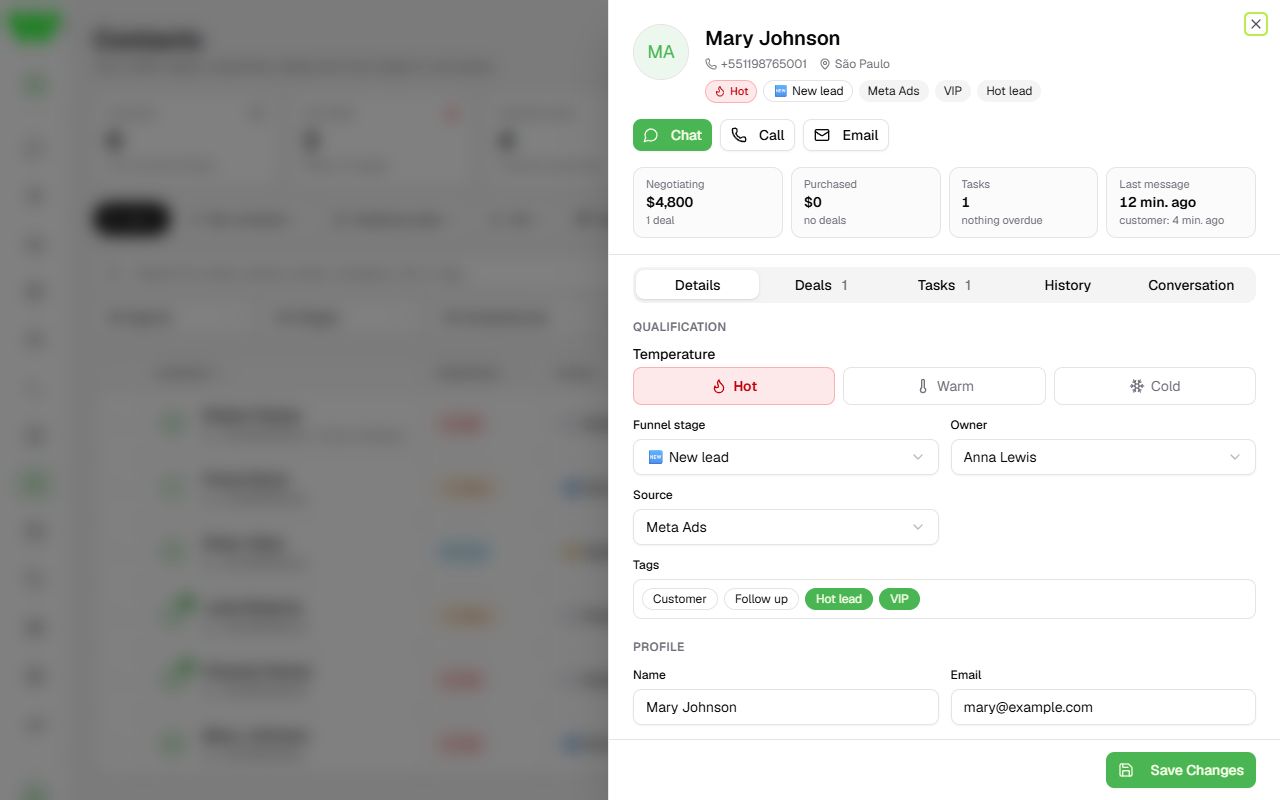
Task: Switch to the Deals tab
Action: pyautogui.click(x=821, y=285)
